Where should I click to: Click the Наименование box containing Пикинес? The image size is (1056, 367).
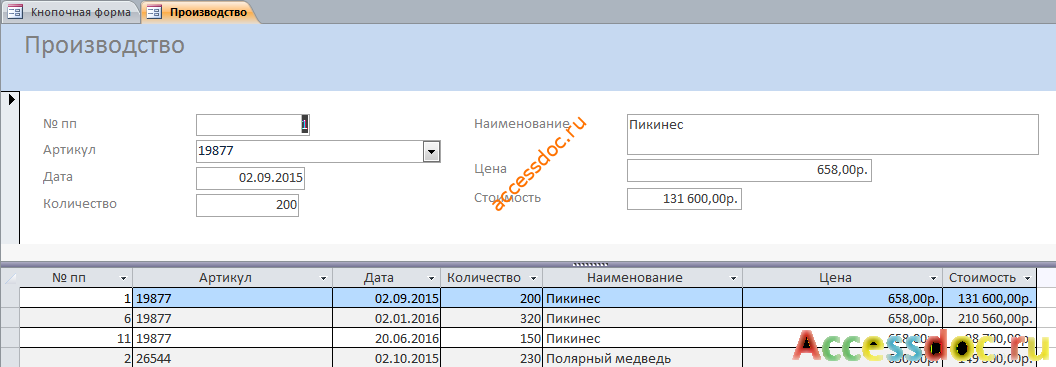[832, 135]
